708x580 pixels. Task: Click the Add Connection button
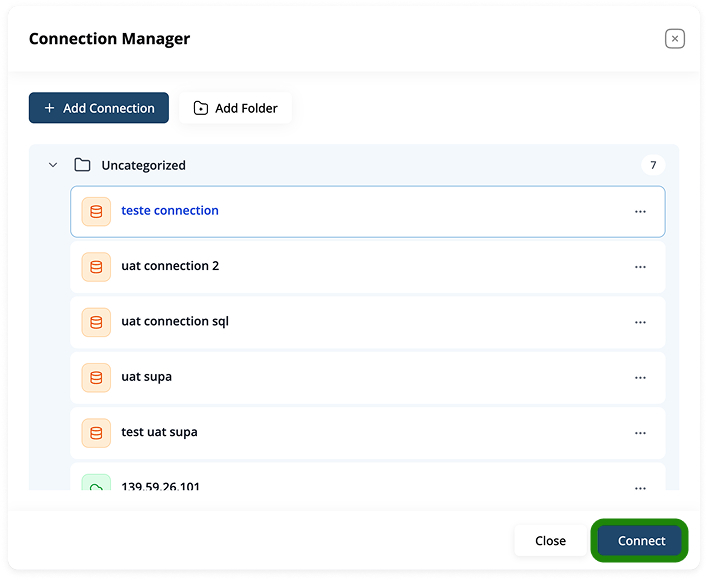point(99,108)
